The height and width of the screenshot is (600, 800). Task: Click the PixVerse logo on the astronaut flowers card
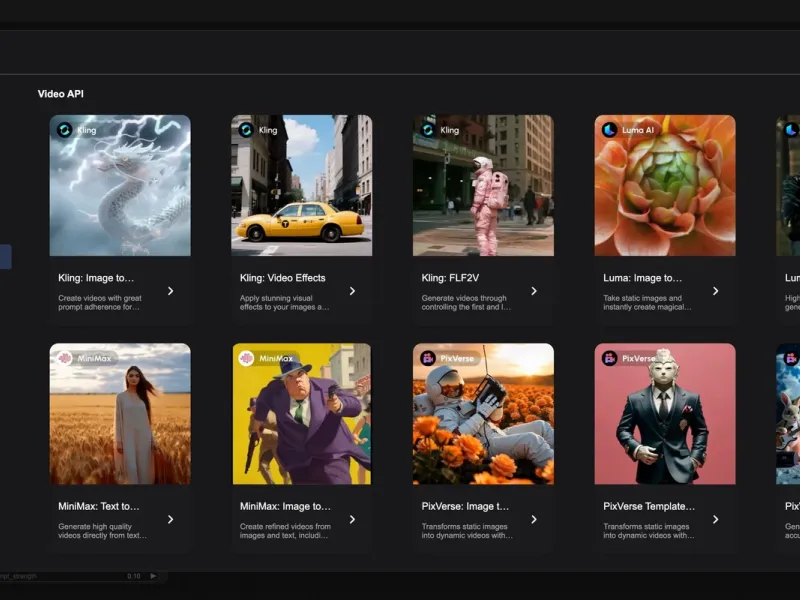tap(428, 358)
